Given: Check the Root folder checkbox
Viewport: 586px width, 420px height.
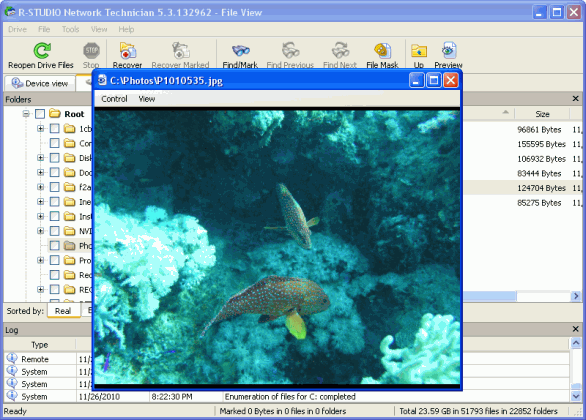Looking at the screenshot, I should pyautogui.click(x=40, y=114).
